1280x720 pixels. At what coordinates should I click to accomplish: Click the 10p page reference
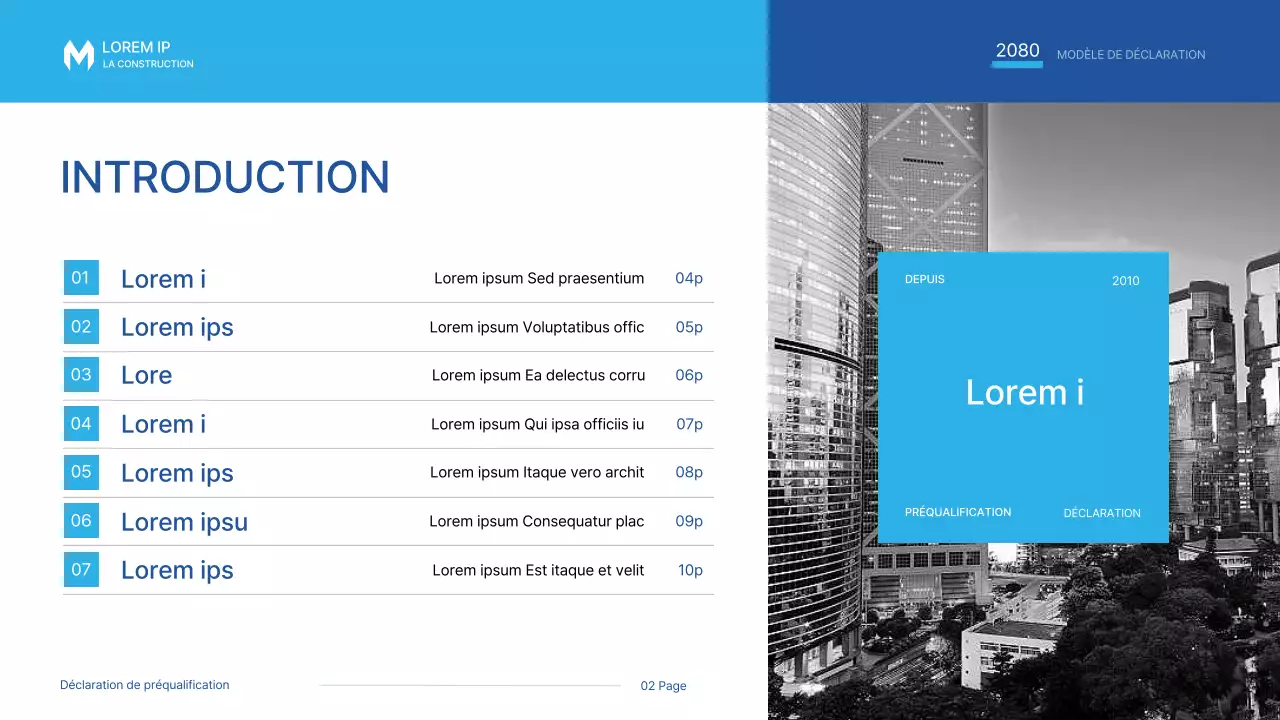690,570
